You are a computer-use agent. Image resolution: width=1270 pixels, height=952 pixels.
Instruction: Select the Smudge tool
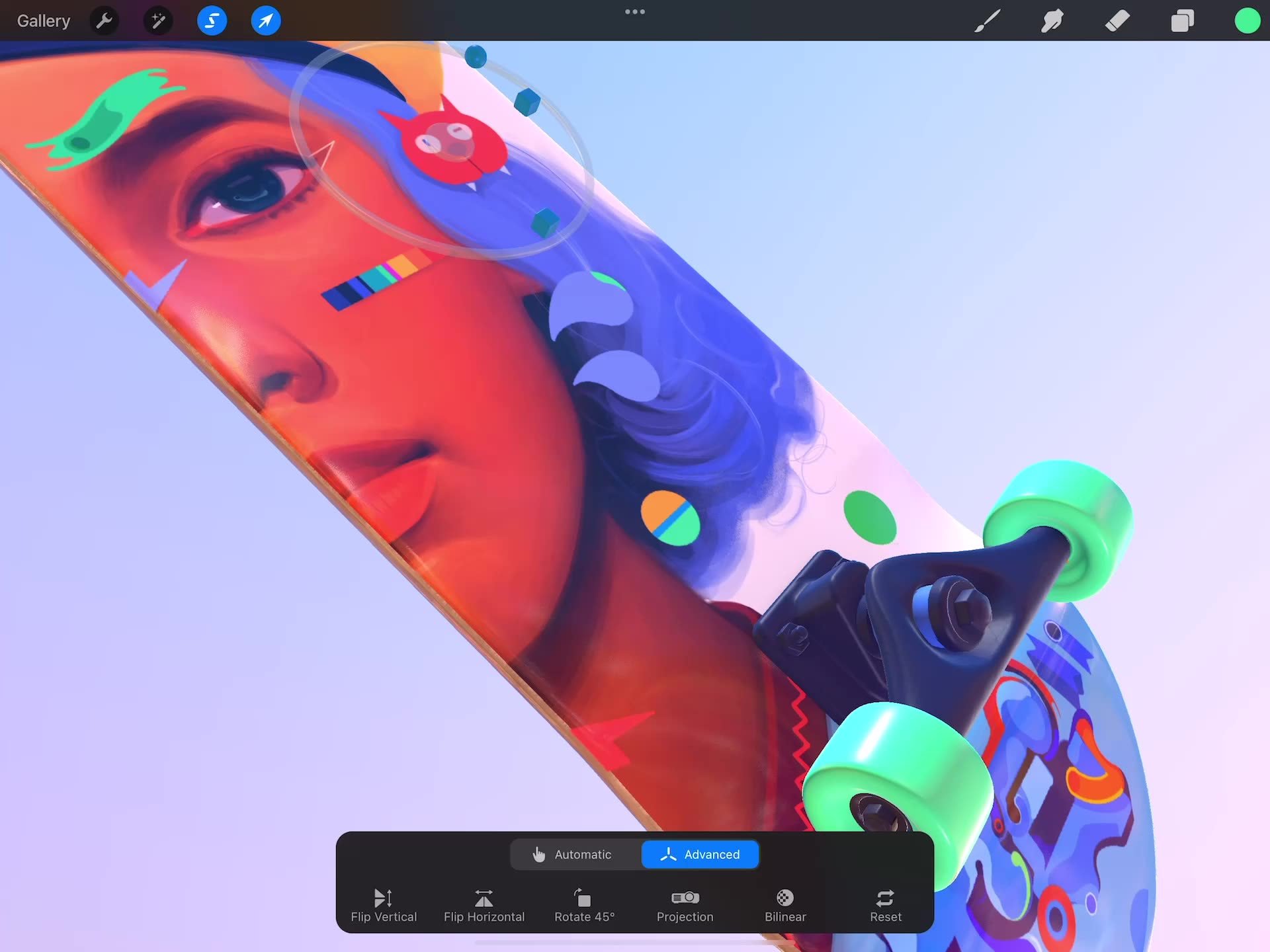[1052, 21]
